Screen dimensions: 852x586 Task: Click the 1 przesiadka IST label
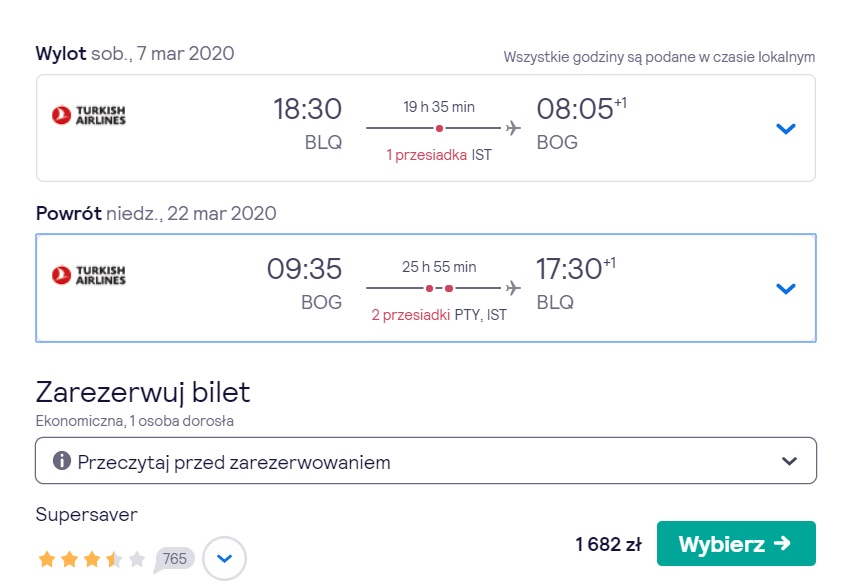click(439, 155)
